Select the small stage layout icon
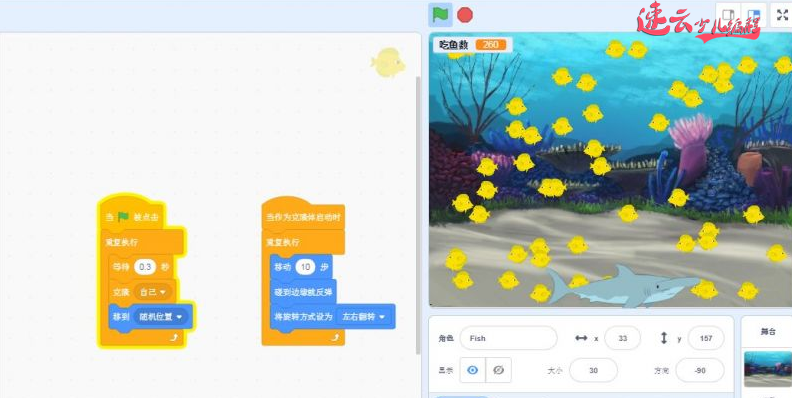Viewport: 792px width, 398px height. pyautogui.click(x=728, y=15)
